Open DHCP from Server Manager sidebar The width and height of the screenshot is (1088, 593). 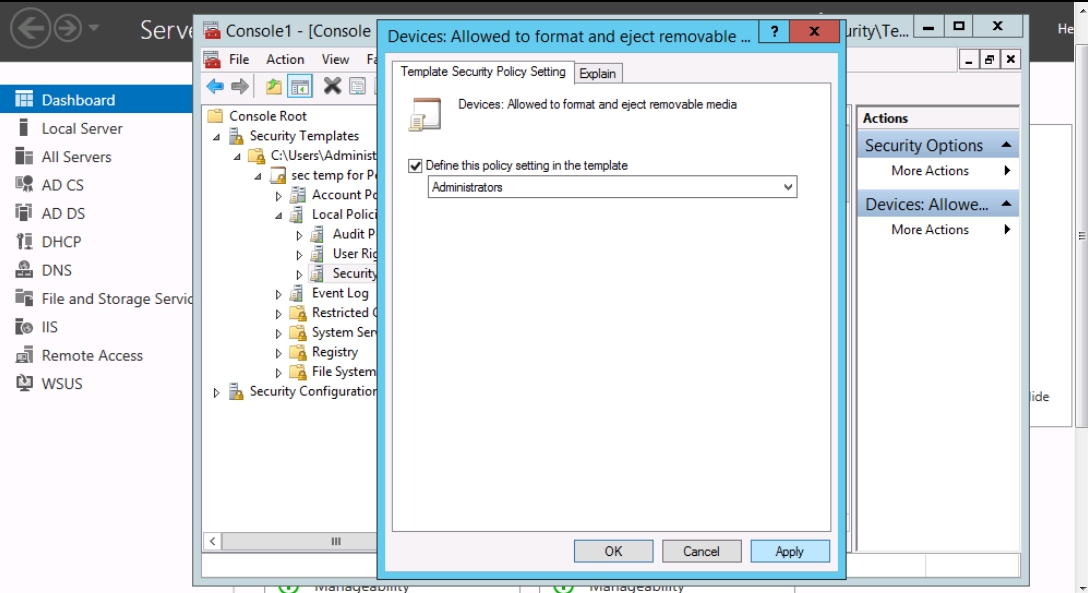61,242
